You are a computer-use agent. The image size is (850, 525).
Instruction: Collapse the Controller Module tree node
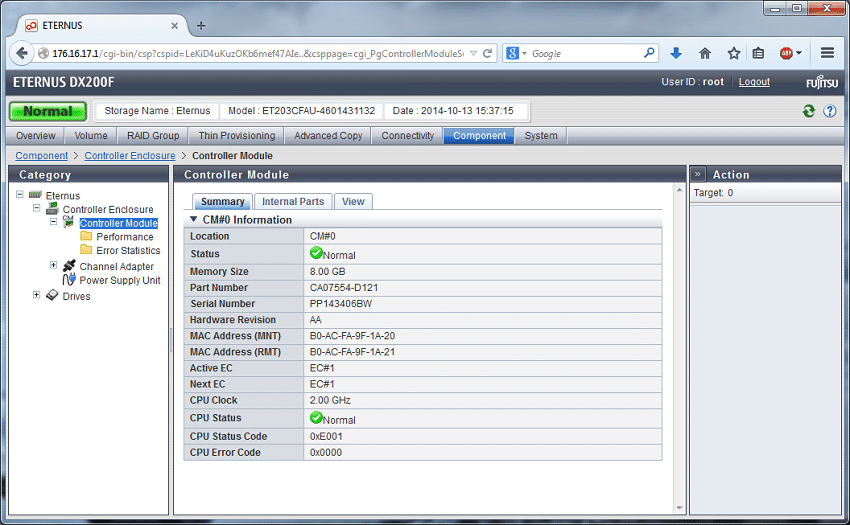pyautogui.click(x=54, y=221)
